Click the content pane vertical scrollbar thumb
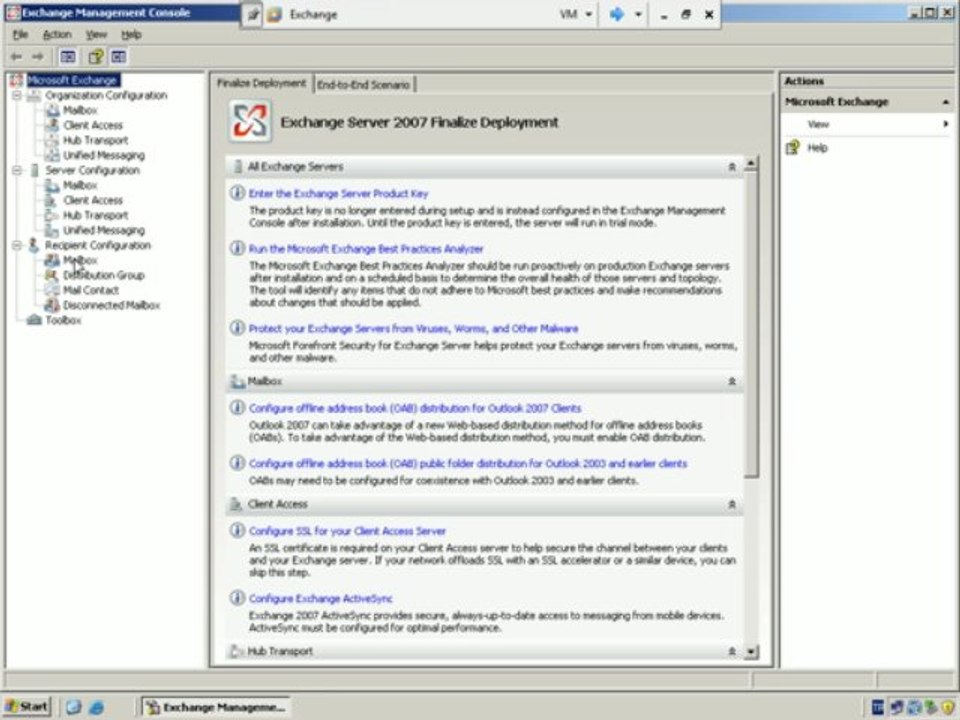 coord(751,324)
